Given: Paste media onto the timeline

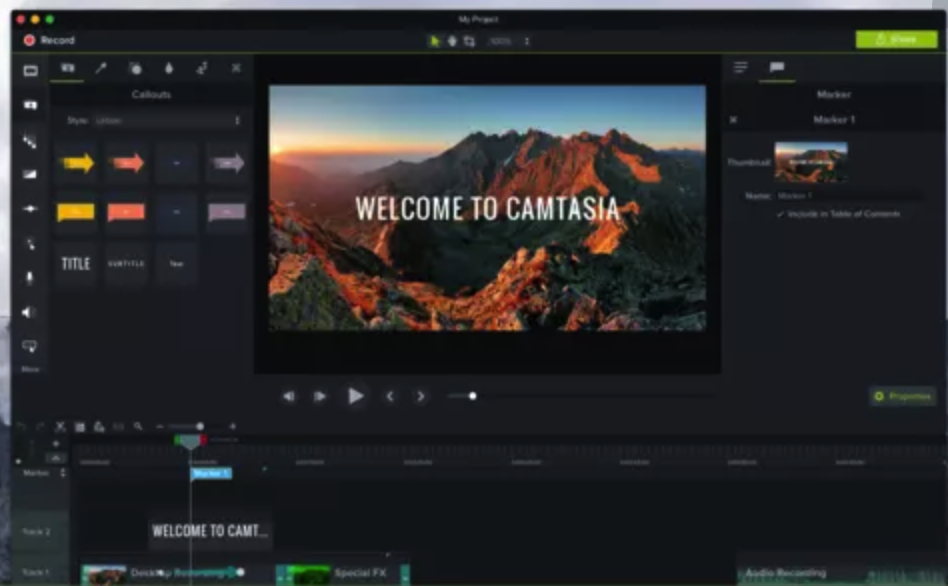Looking at the screenshot, I should tap(99, 427).
